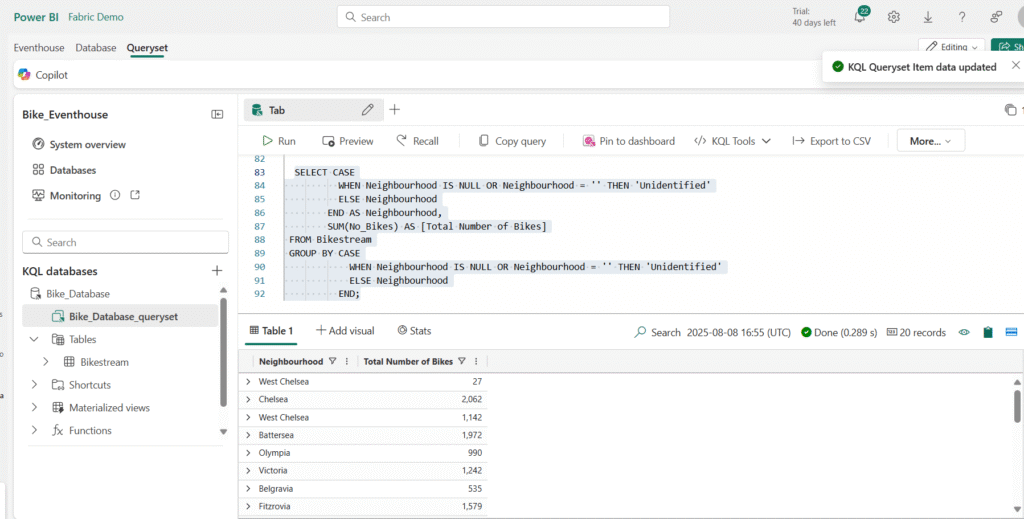The image size is (1024, 519).
Task: Rename the Tab using the pencil icon
Action: pyautogui.click(x=368, y=110)
